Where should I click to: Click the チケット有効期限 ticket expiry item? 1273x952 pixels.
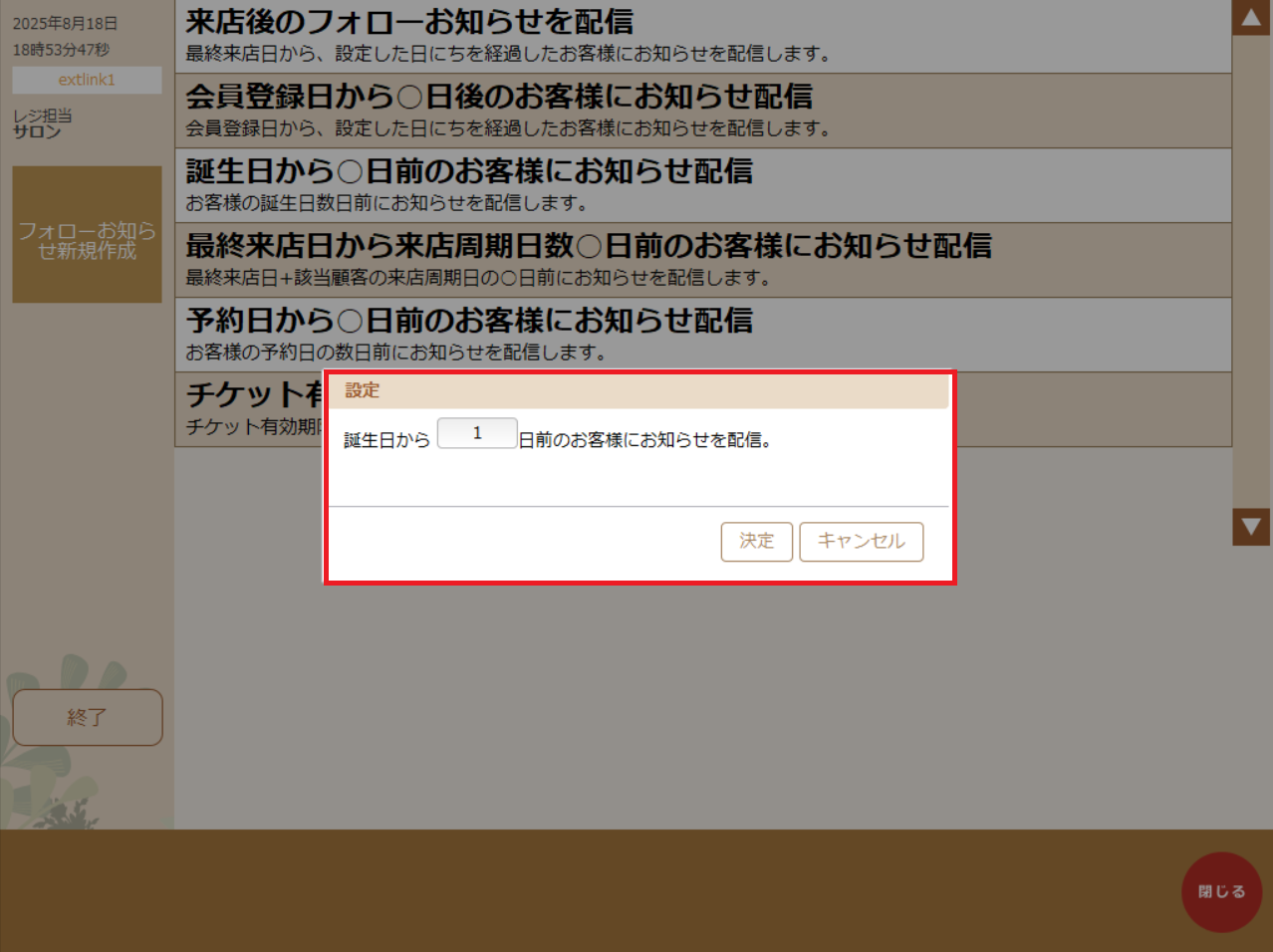[249, 398]
